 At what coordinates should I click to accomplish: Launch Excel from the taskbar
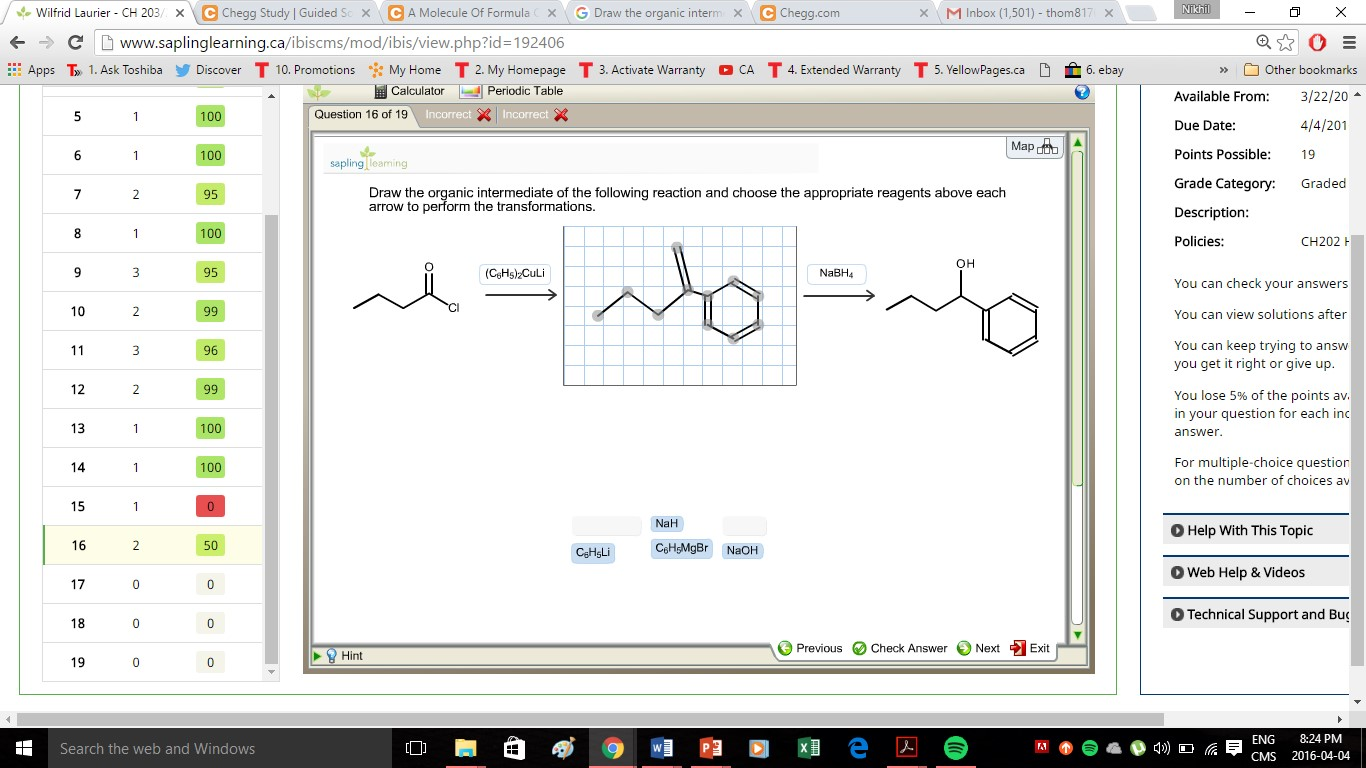(x=809, y=746)
